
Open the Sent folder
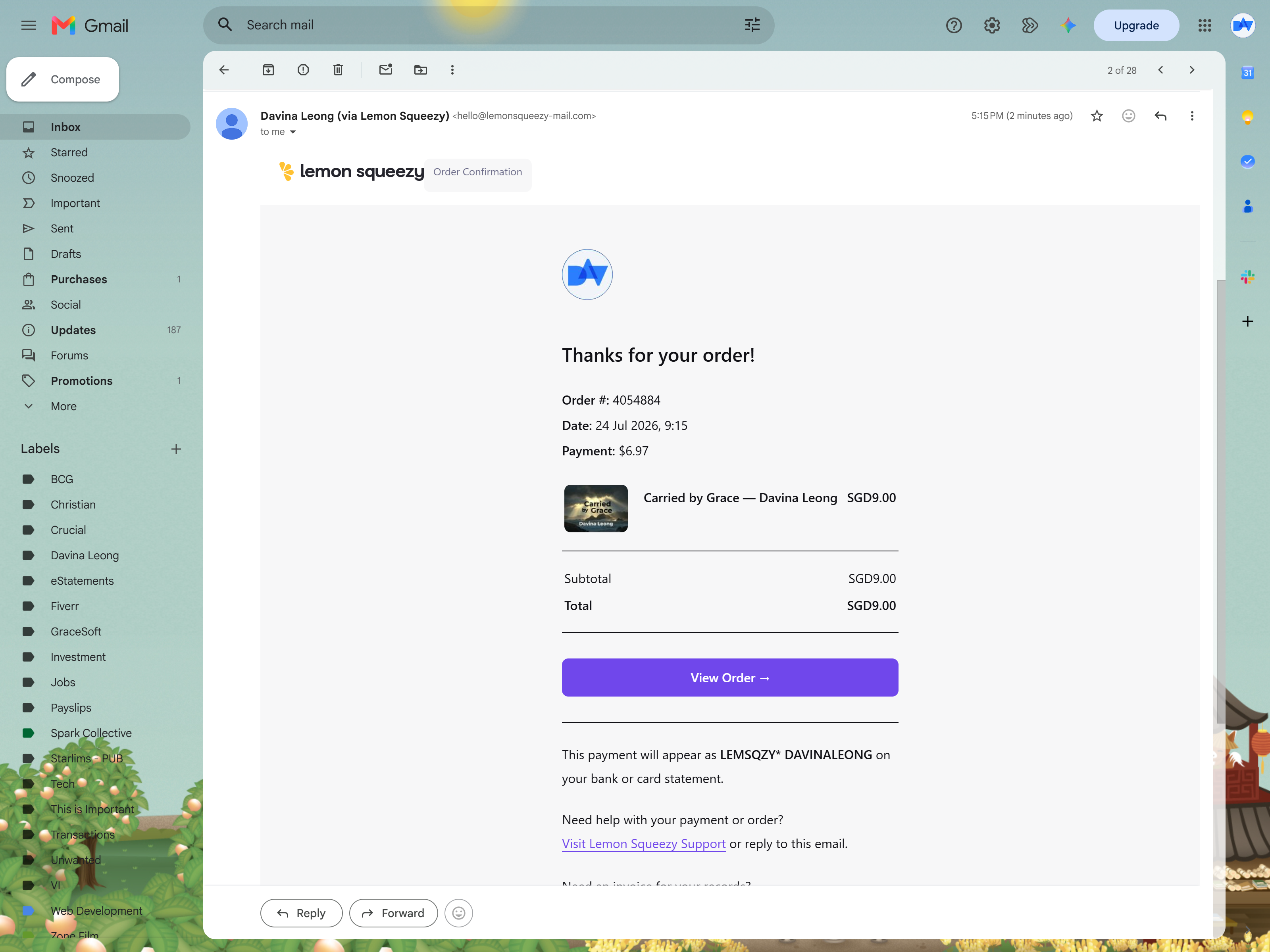pyautogui.click(x=95, y=228)
